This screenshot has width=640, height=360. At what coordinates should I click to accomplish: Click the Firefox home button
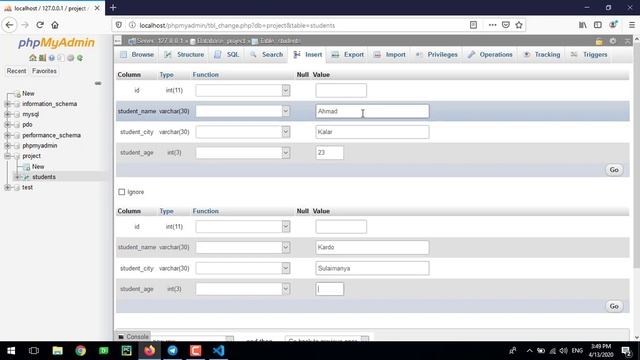[55, 25]
